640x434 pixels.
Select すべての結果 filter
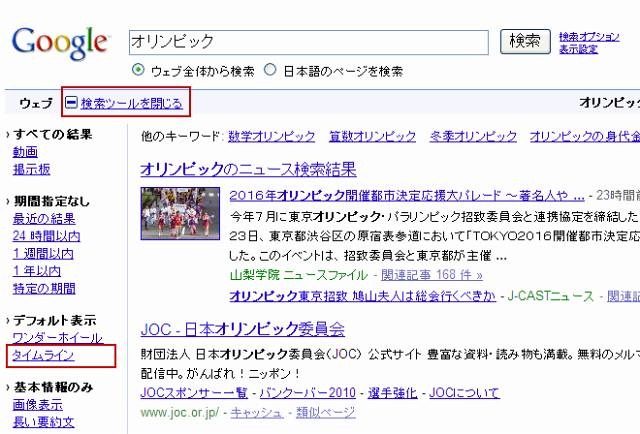53,134
